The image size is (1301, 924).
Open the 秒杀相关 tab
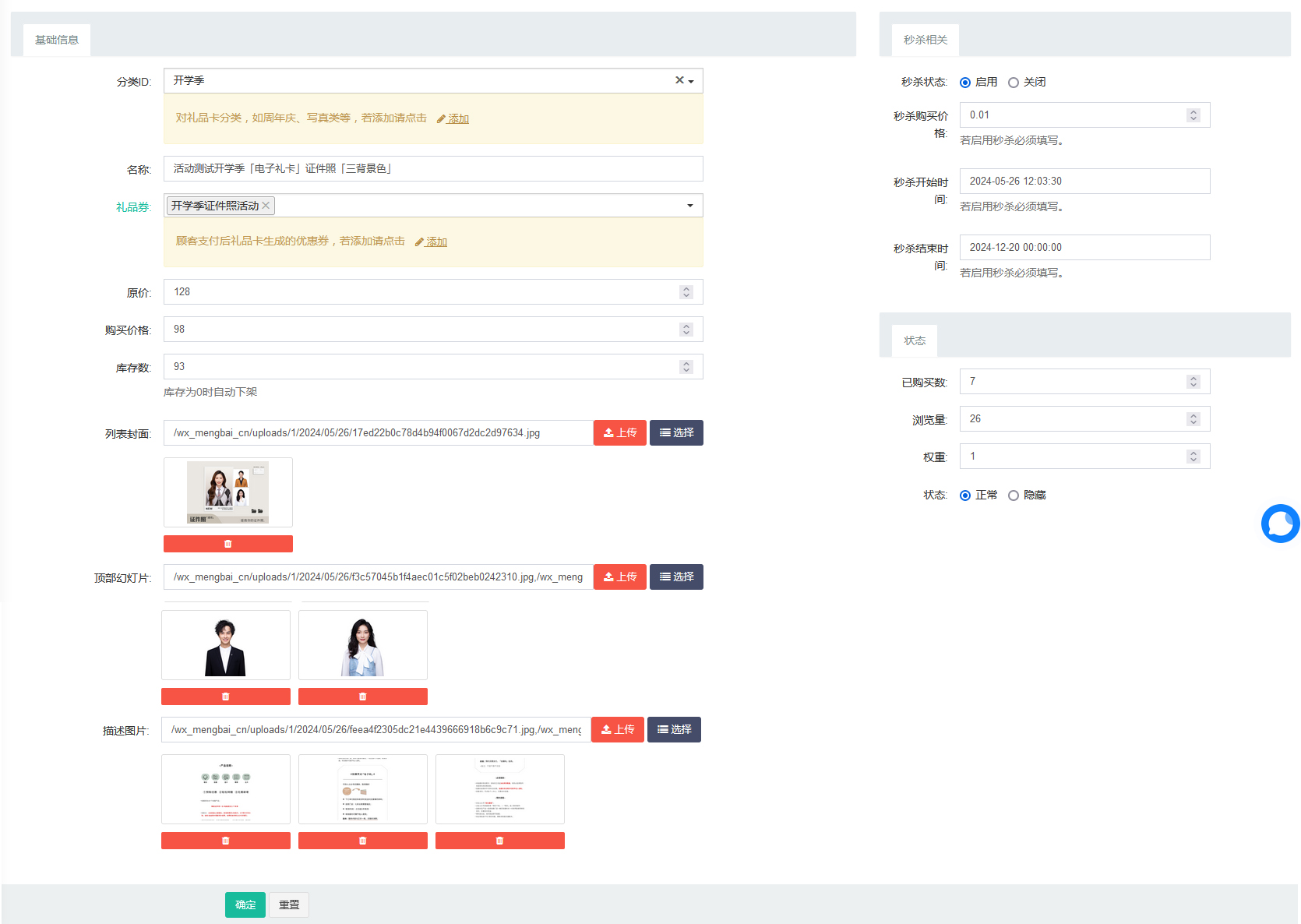[925, 40]
